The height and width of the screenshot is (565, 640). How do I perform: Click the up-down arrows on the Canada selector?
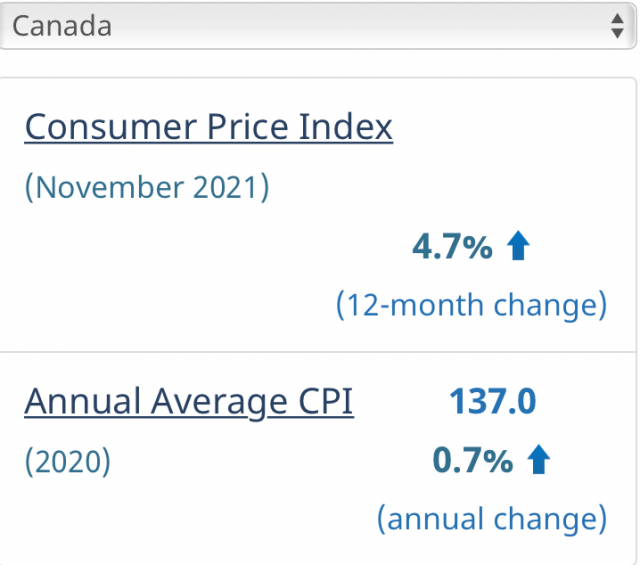pos(616,26)
